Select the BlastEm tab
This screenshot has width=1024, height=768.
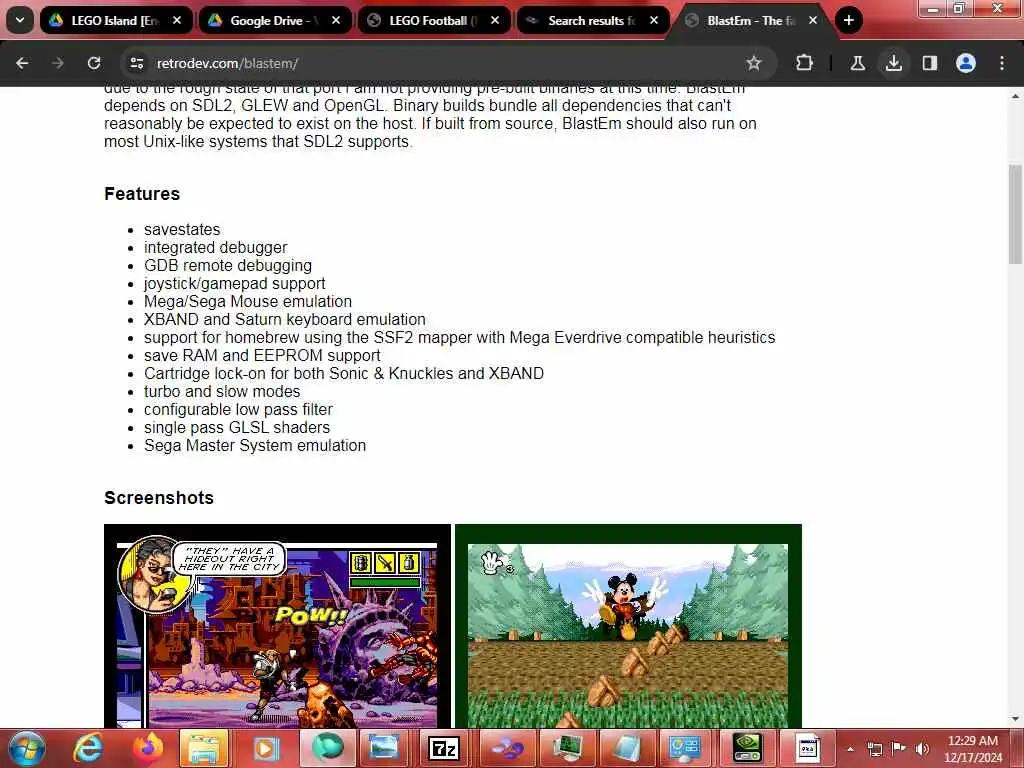coord(751,20)
